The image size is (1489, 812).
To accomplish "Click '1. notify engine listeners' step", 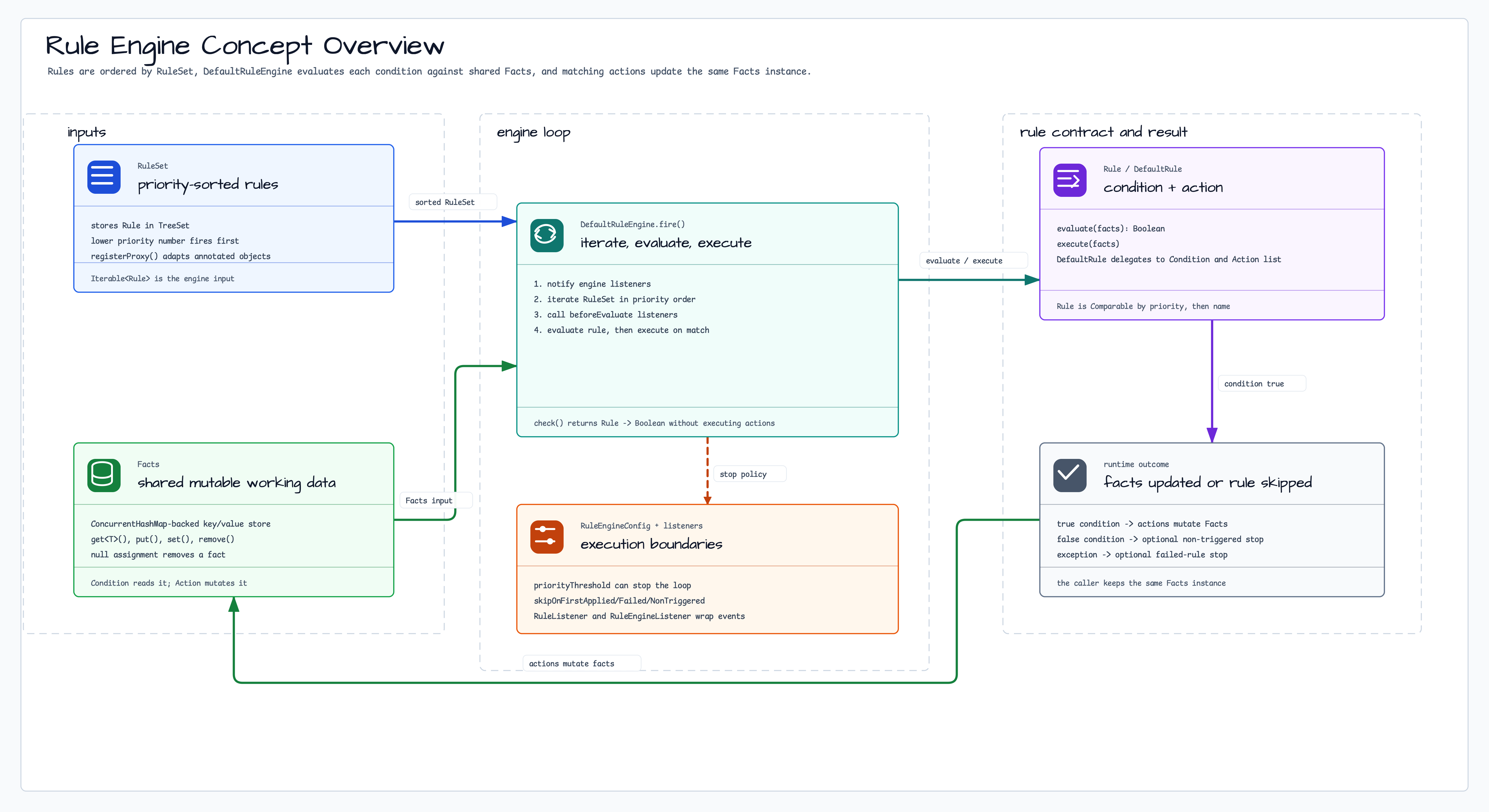I will [x=592, y=284].
